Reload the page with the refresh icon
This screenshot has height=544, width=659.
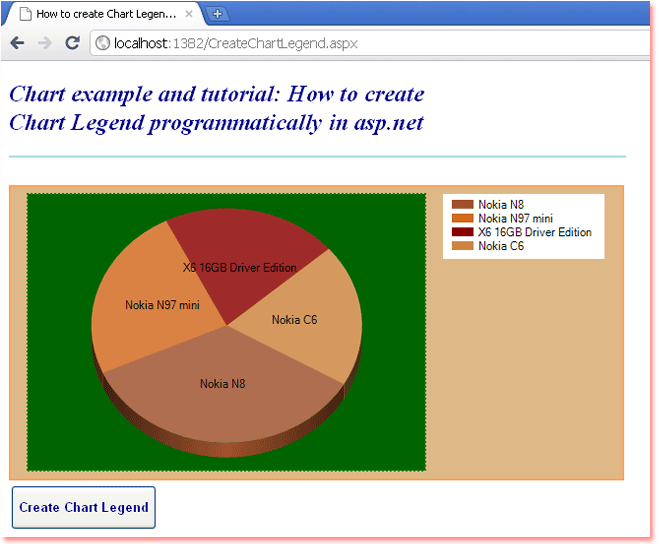pyautogui.click(x=72, y=42)
